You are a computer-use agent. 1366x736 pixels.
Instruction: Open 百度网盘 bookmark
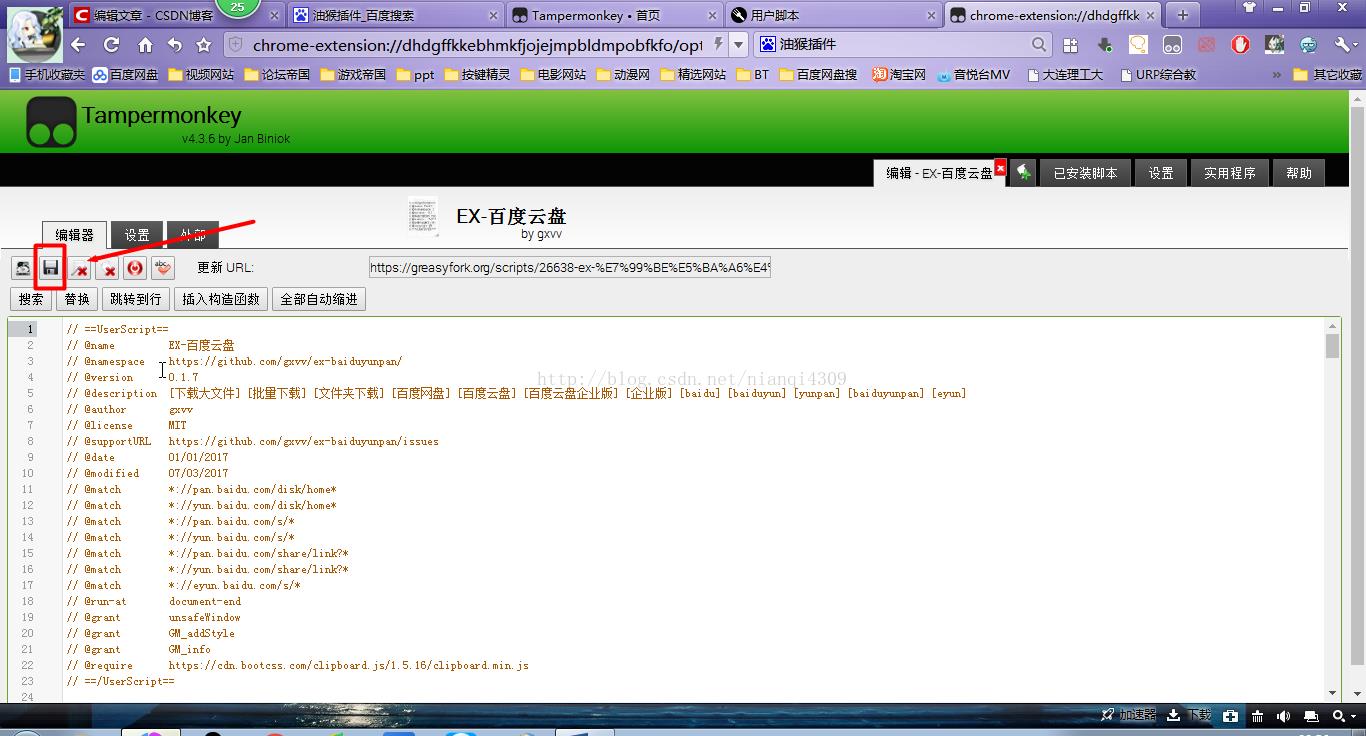[126, 75]
